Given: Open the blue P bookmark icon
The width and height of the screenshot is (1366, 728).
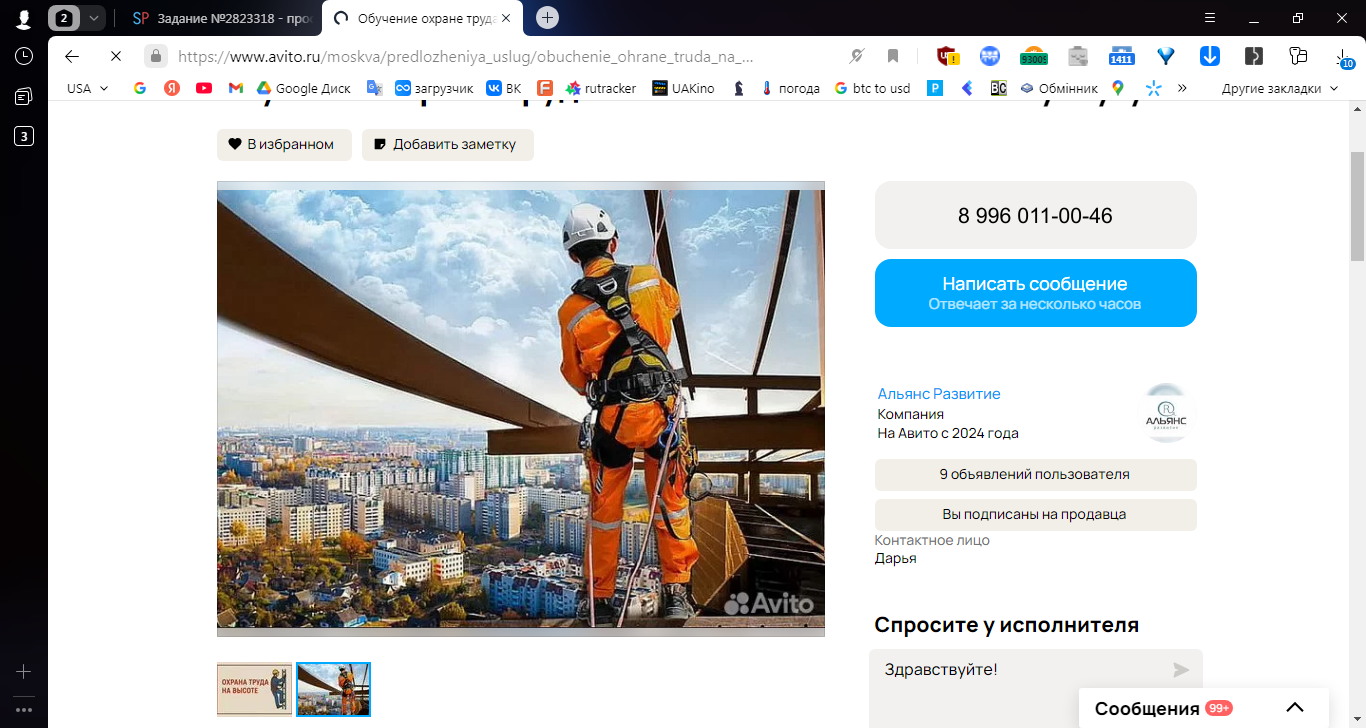Looking at the screenshot, I should tap(935, 88).
